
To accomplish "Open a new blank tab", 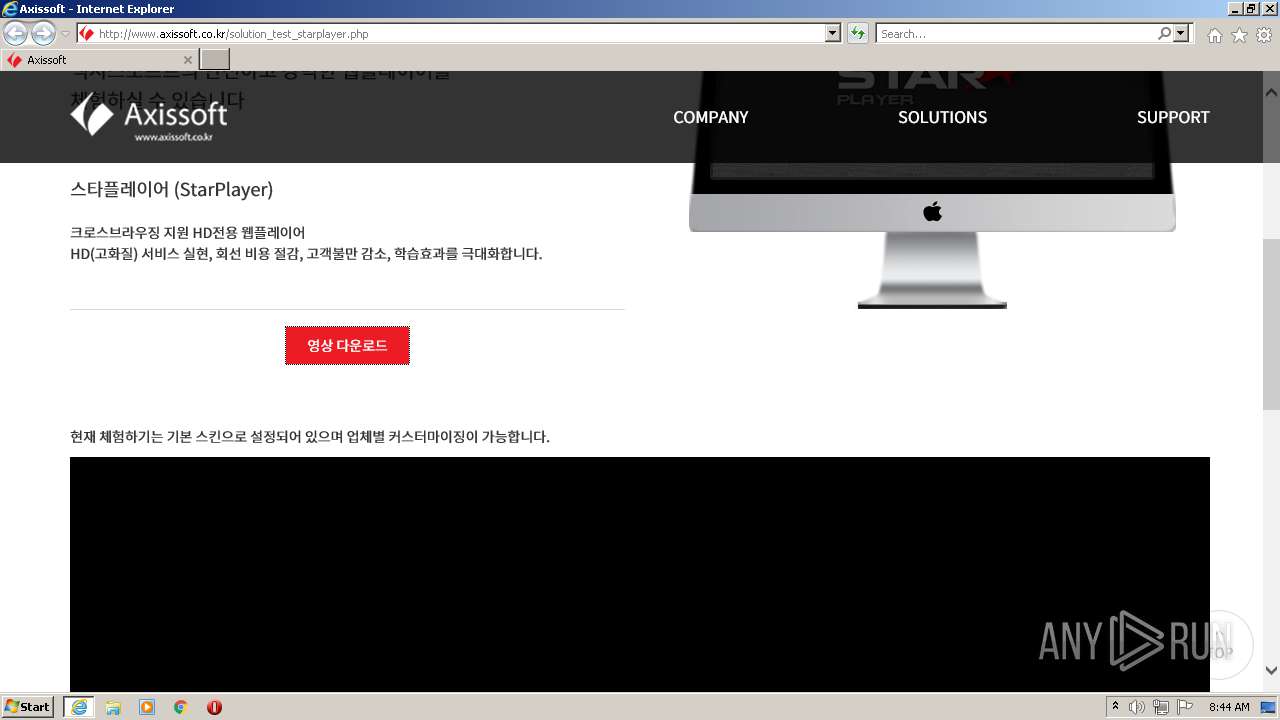I will (215, 60).
